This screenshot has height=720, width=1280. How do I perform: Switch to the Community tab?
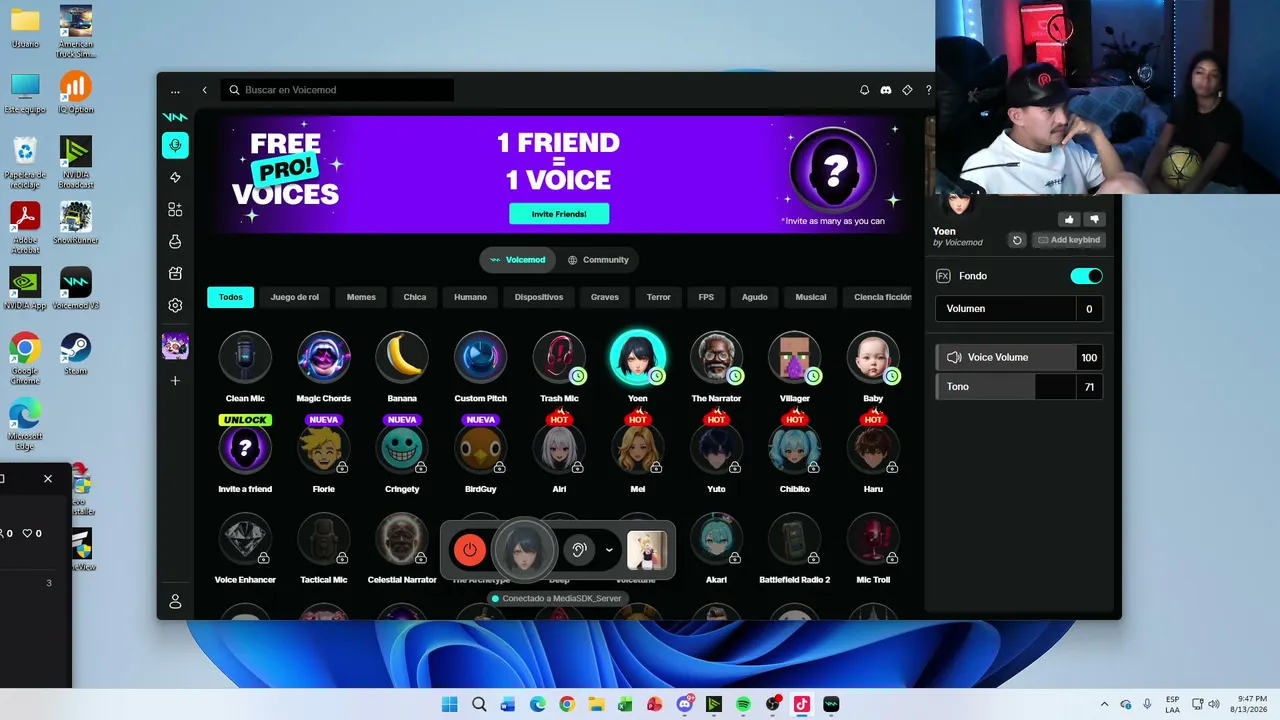click(598, 260)
